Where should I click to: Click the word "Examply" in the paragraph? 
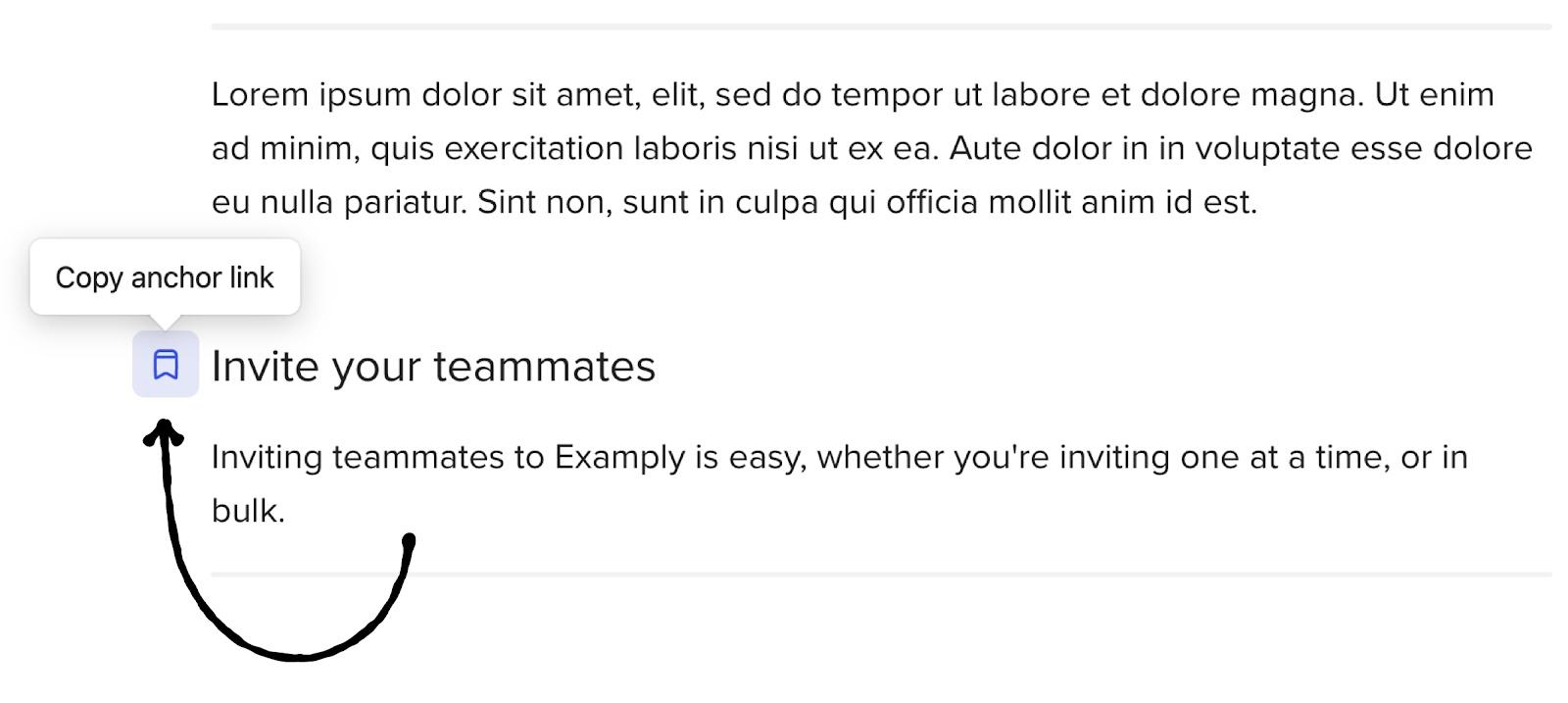point(619,458)
